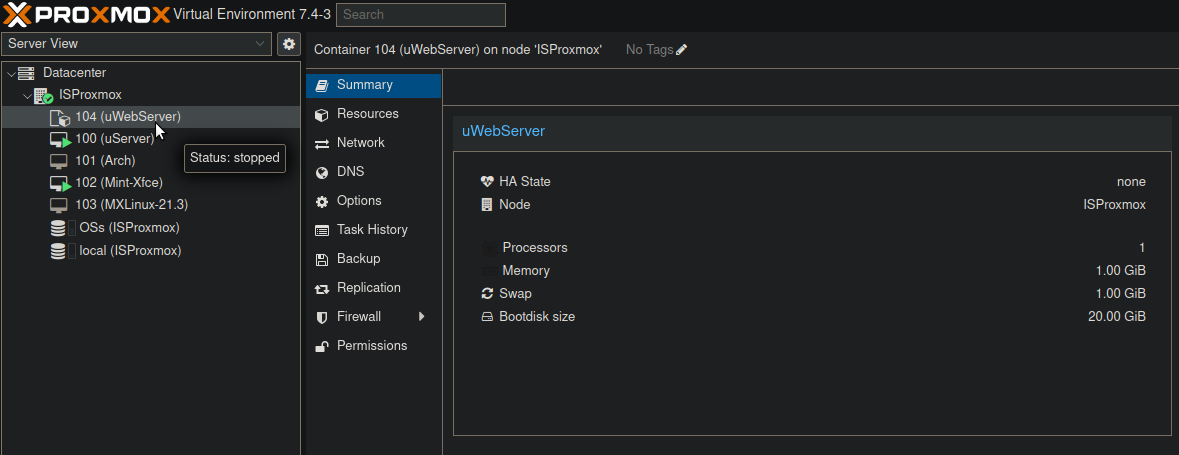Image resolution: width=1179 pixels, height=455 pixels.
Task: Collapse the ISProxmox tree node
Action: pyautogui.click(x=27, y=96)
